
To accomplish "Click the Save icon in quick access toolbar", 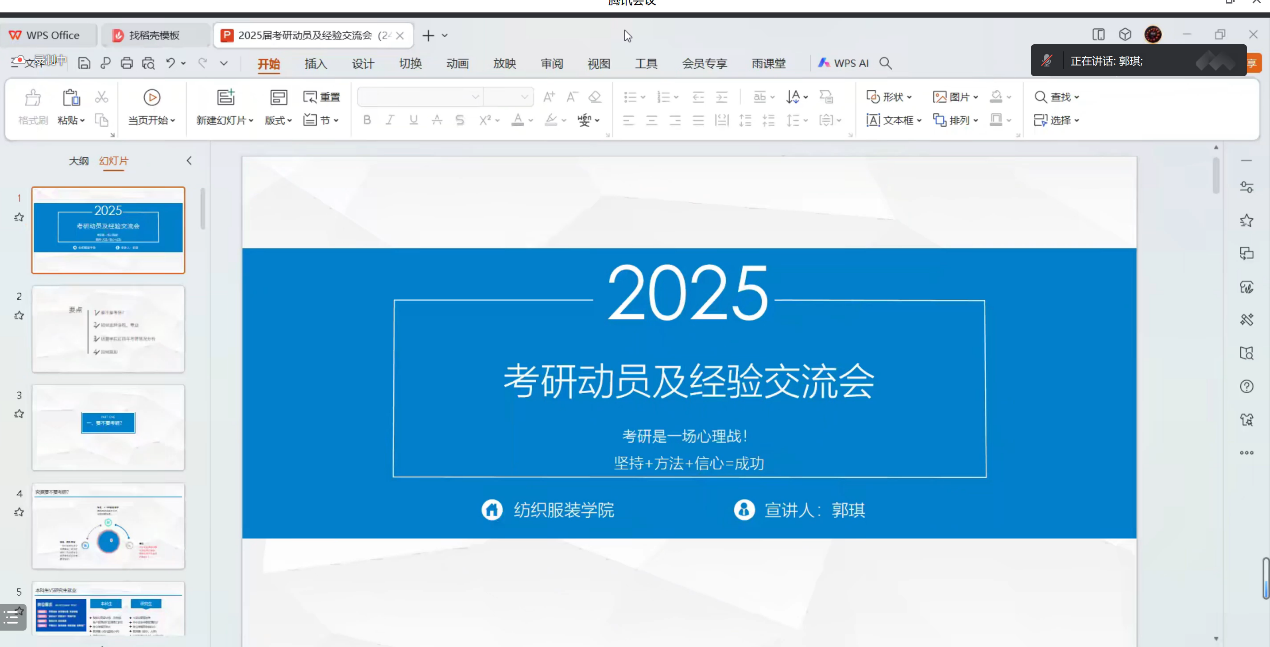I will tap(84, 63).
